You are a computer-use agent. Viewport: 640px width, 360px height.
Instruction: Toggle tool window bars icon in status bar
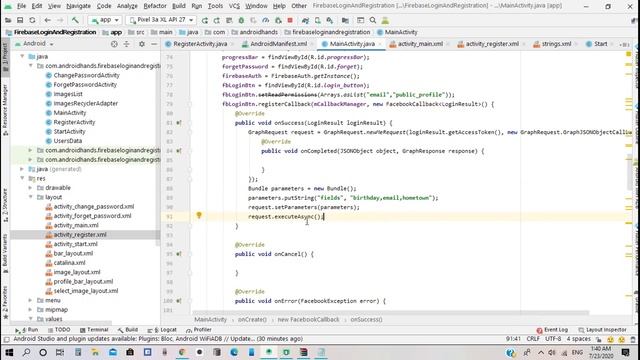6,339
